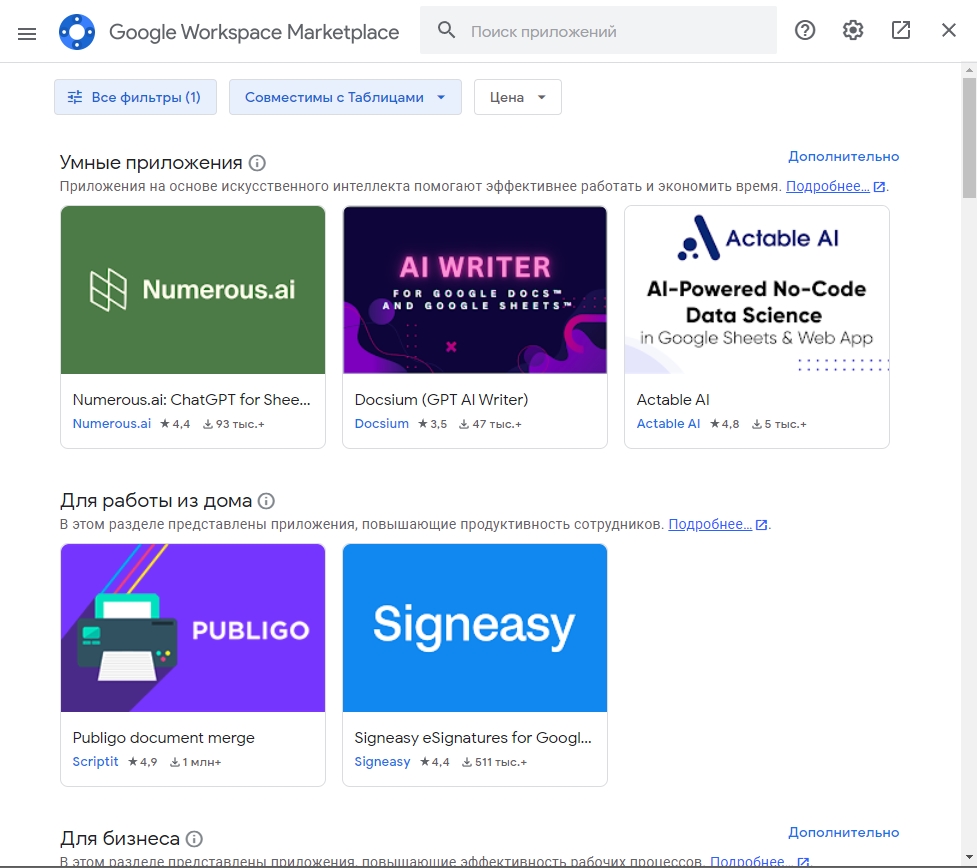
Task: Open the help question mark icon
Action: 805,31
